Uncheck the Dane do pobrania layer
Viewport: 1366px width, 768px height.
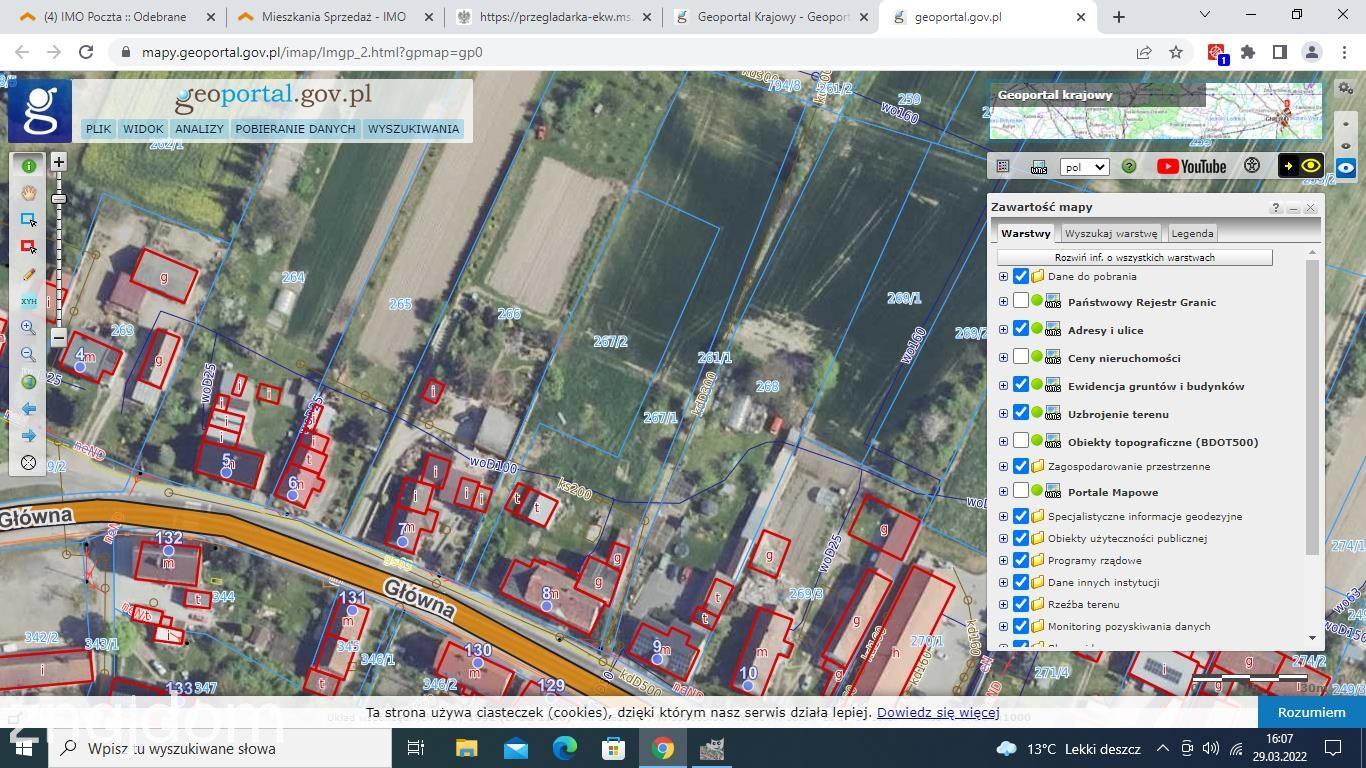(x=1021, y=276)
